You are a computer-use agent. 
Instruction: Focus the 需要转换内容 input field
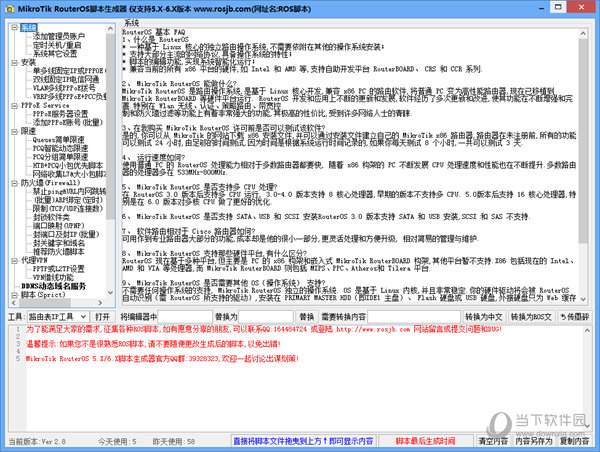[414, 317]
